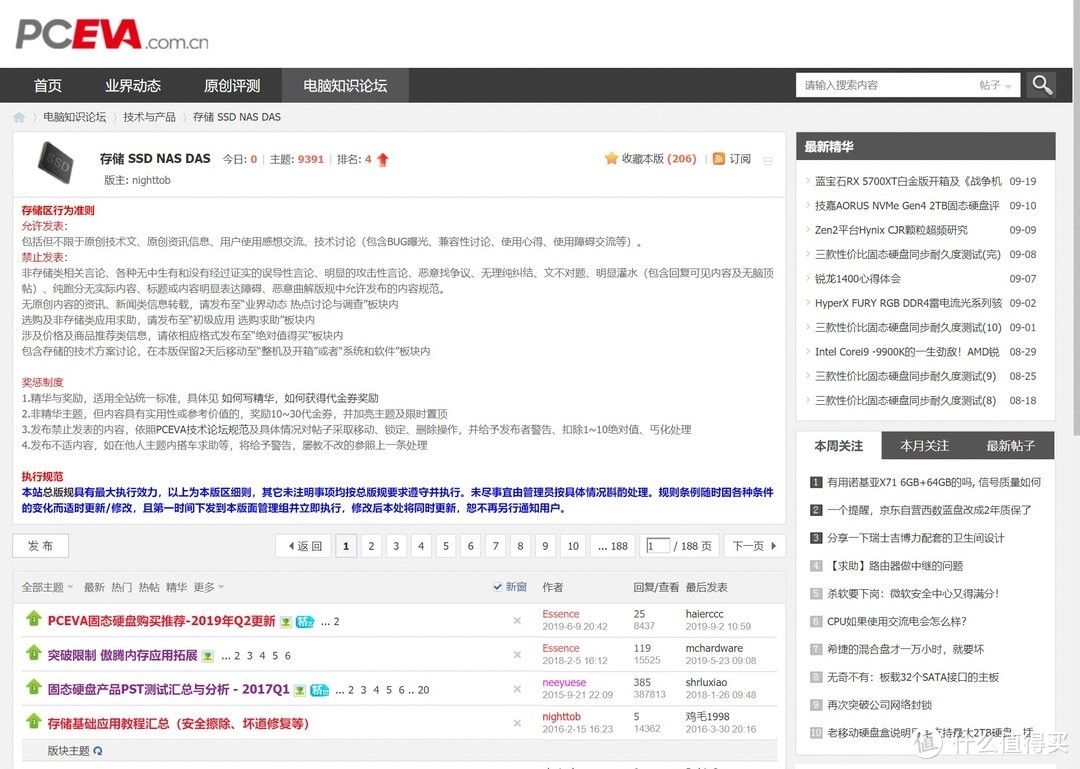Click the star icon beside 收藏本版

pyautogui.click(x=611, y=158)
